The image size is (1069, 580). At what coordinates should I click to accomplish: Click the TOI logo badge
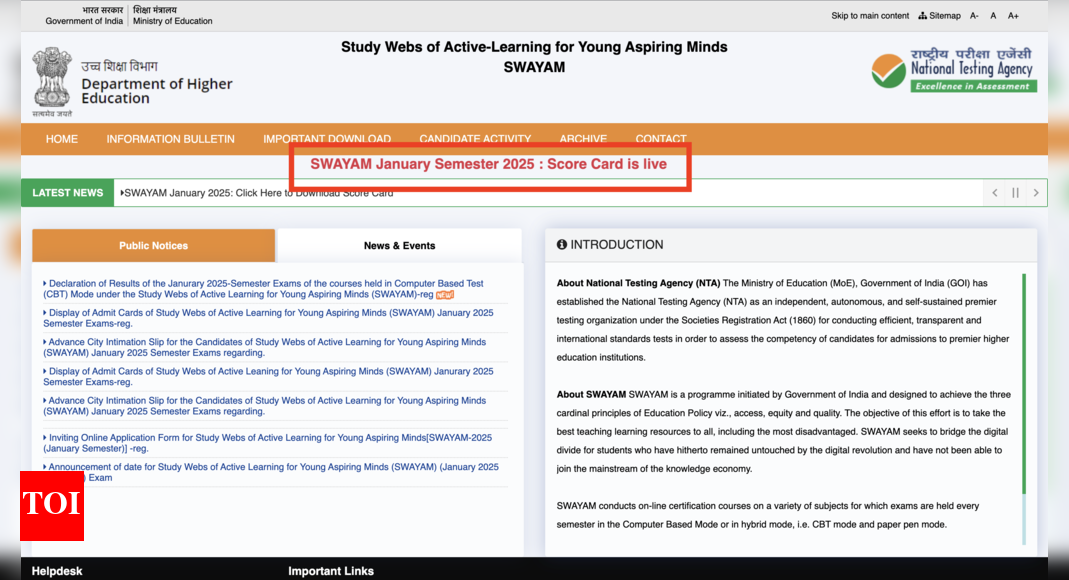click(x=51, y=505)
